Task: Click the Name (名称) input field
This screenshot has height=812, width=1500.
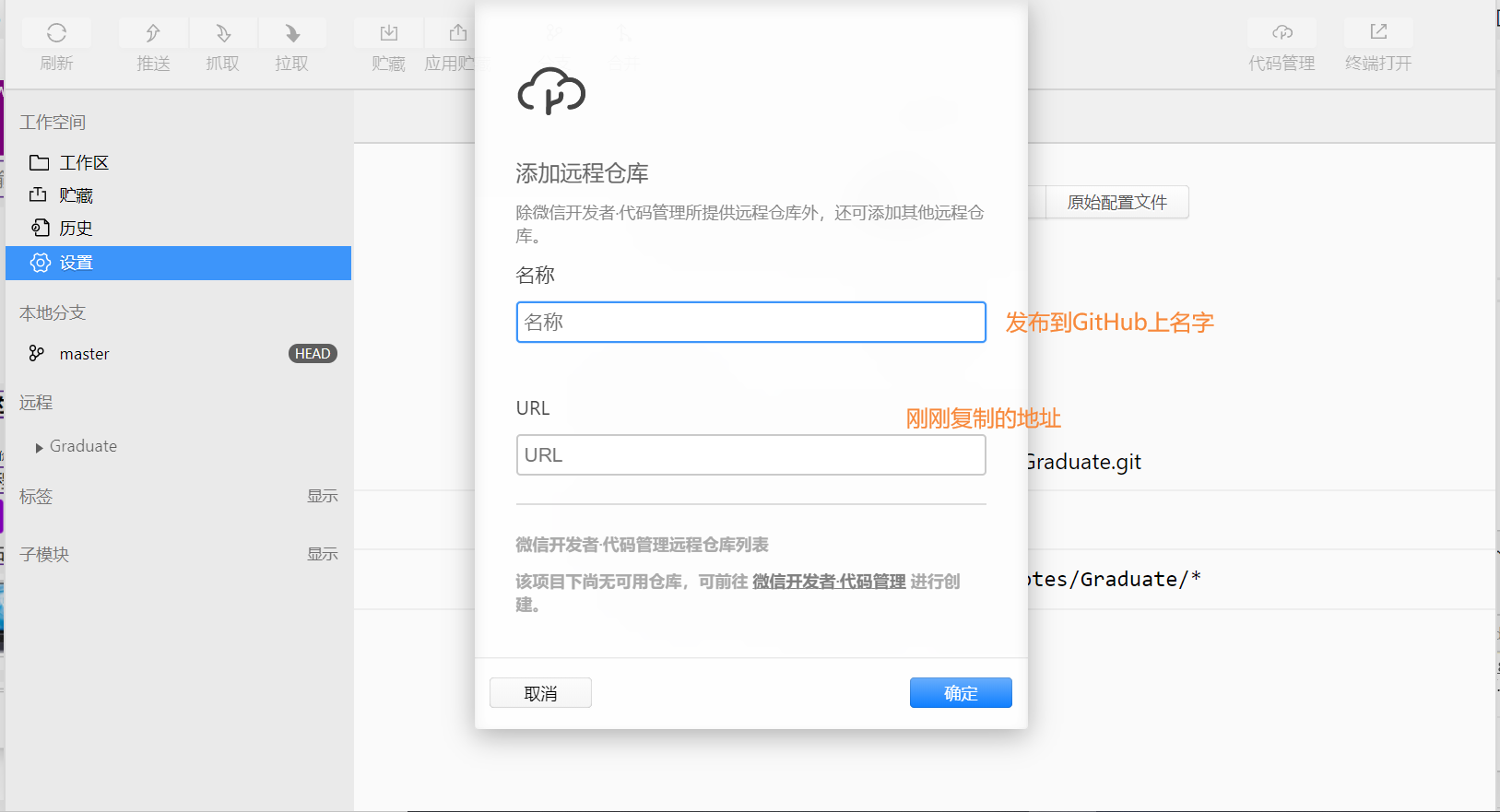Action: [x=751, y=323]
